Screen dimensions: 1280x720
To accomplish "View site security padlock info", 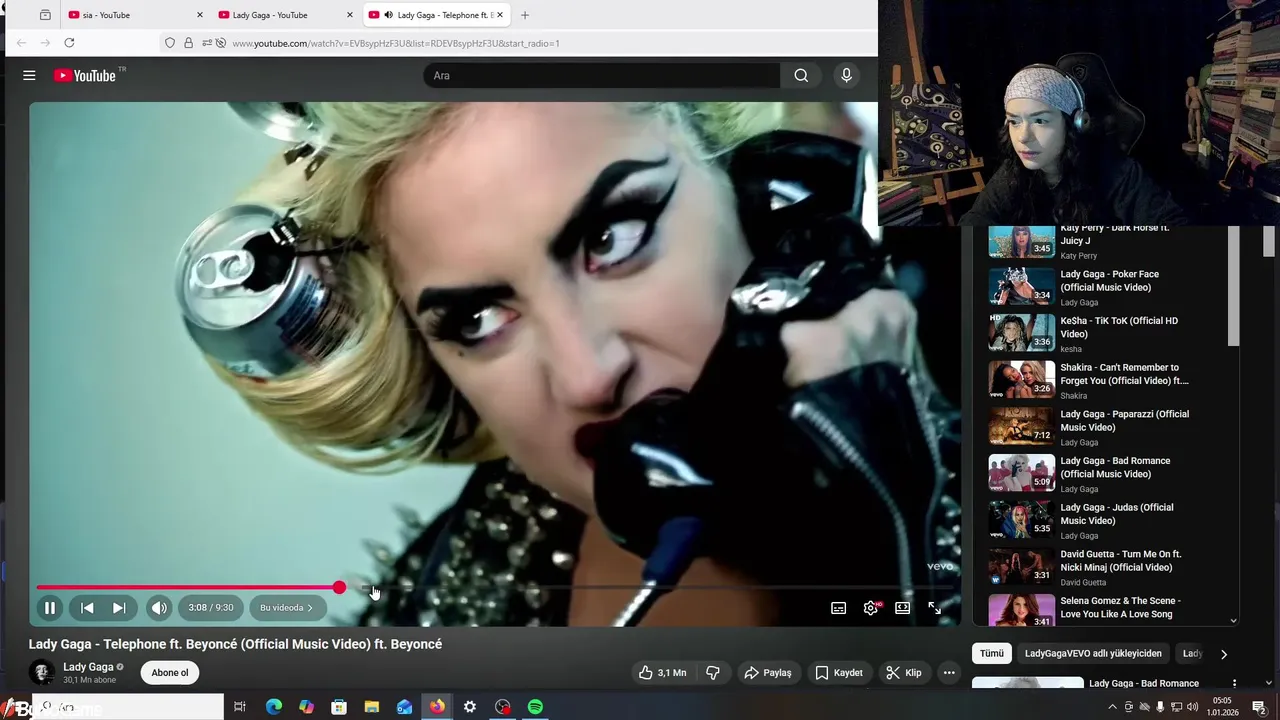I will [188, 43].
